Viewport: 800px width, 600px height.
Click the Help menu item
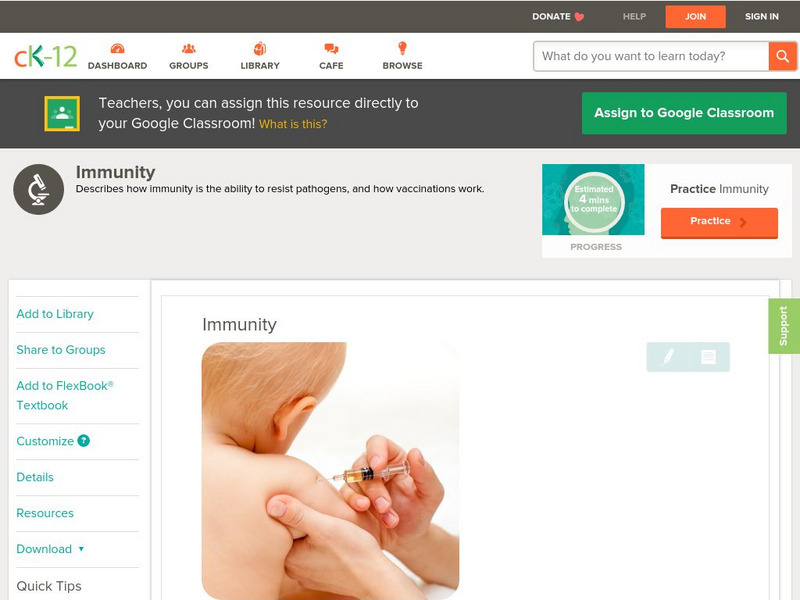pyautogui.click(x=634, y=17)
